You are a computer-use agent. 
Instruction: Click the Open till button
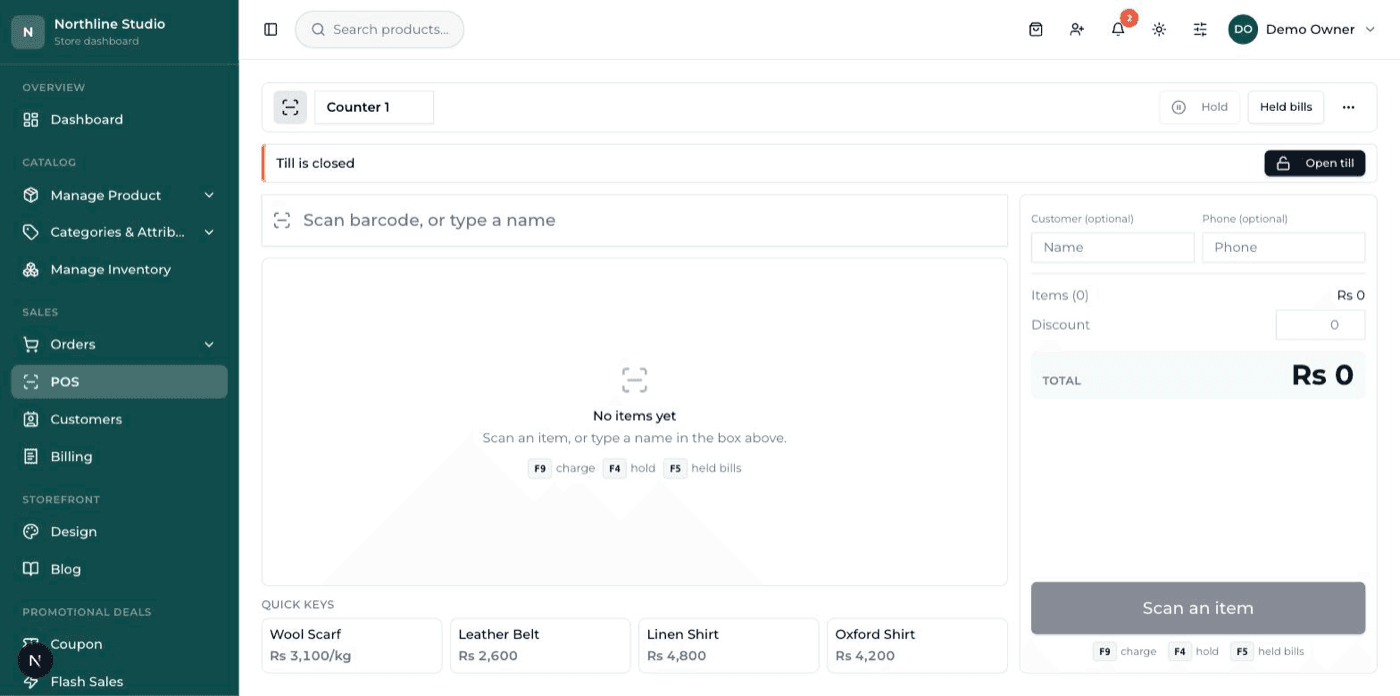(1315, 163)
